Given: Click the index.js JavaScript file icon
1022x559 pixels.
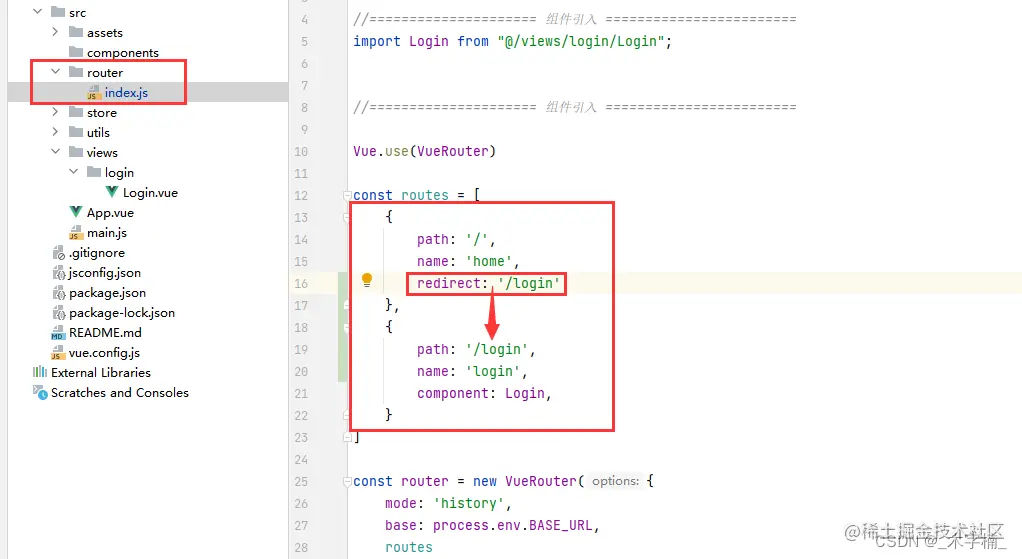Looking at the screenshot, I should tap(94, 93).
